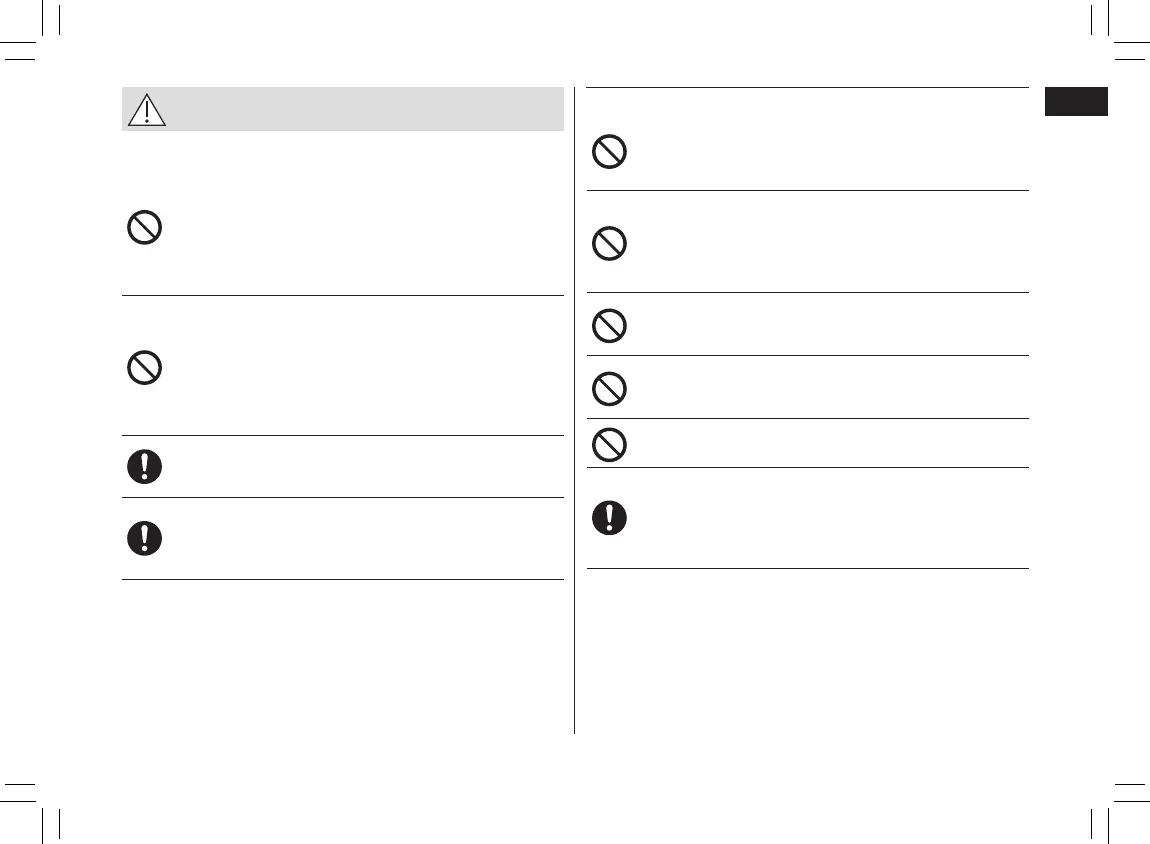This screenshot has height=844, width=1150.
Task: Click the upper exclamation icon in the left column
Action: [x=145, y=467]
